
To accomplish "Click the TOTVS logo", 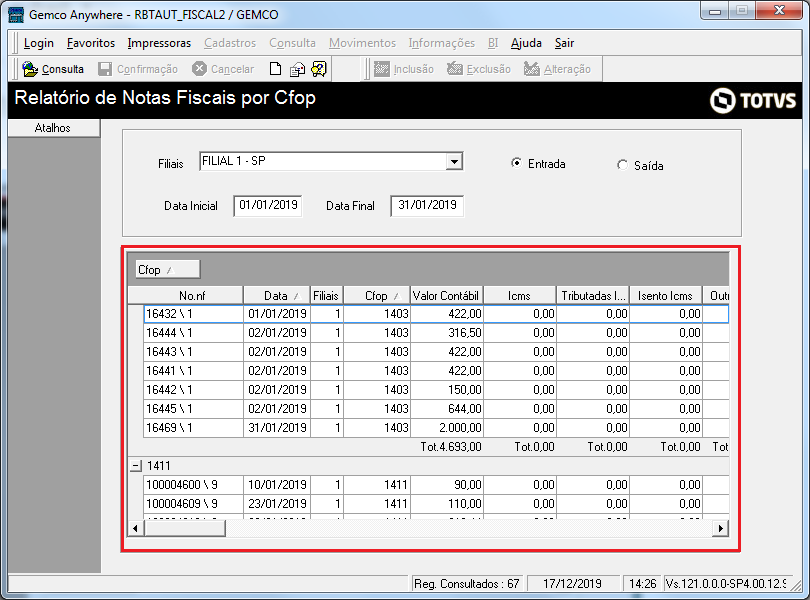I will pos(753,100).
